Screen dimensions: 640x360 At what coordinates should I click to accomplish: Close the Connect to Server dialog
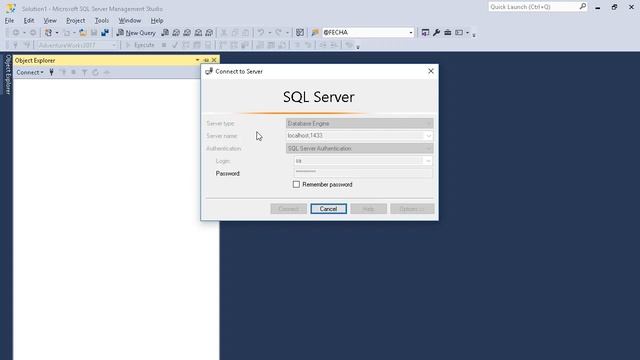(431, 71)
